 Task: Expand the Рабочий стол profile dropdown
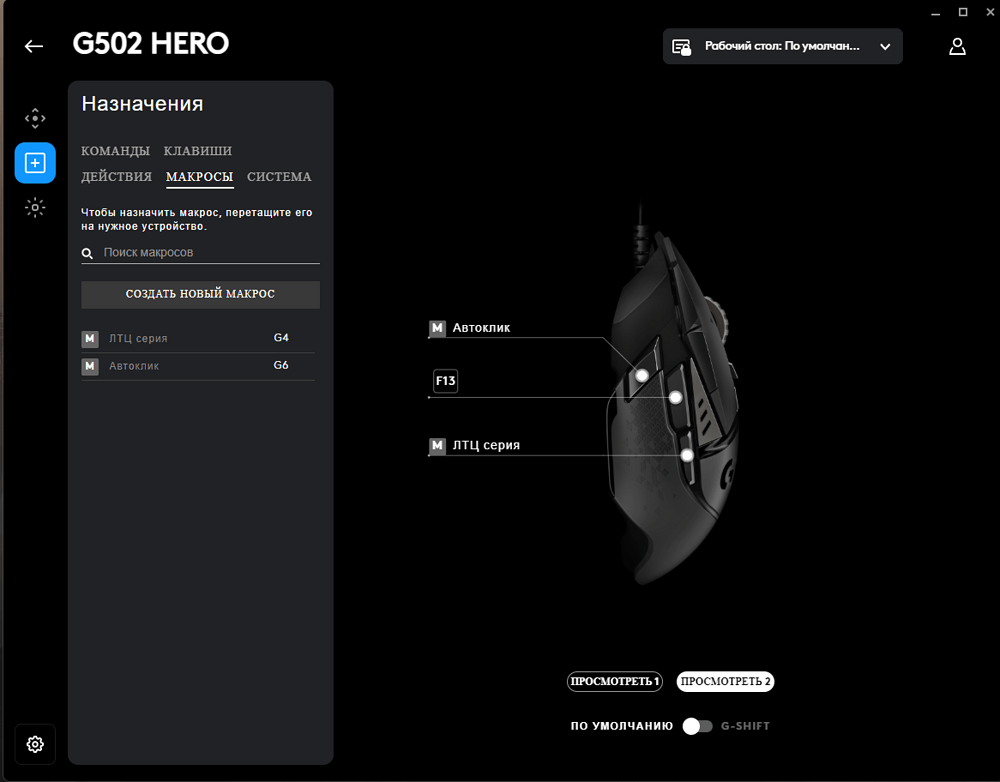click(x=884, y=47)
